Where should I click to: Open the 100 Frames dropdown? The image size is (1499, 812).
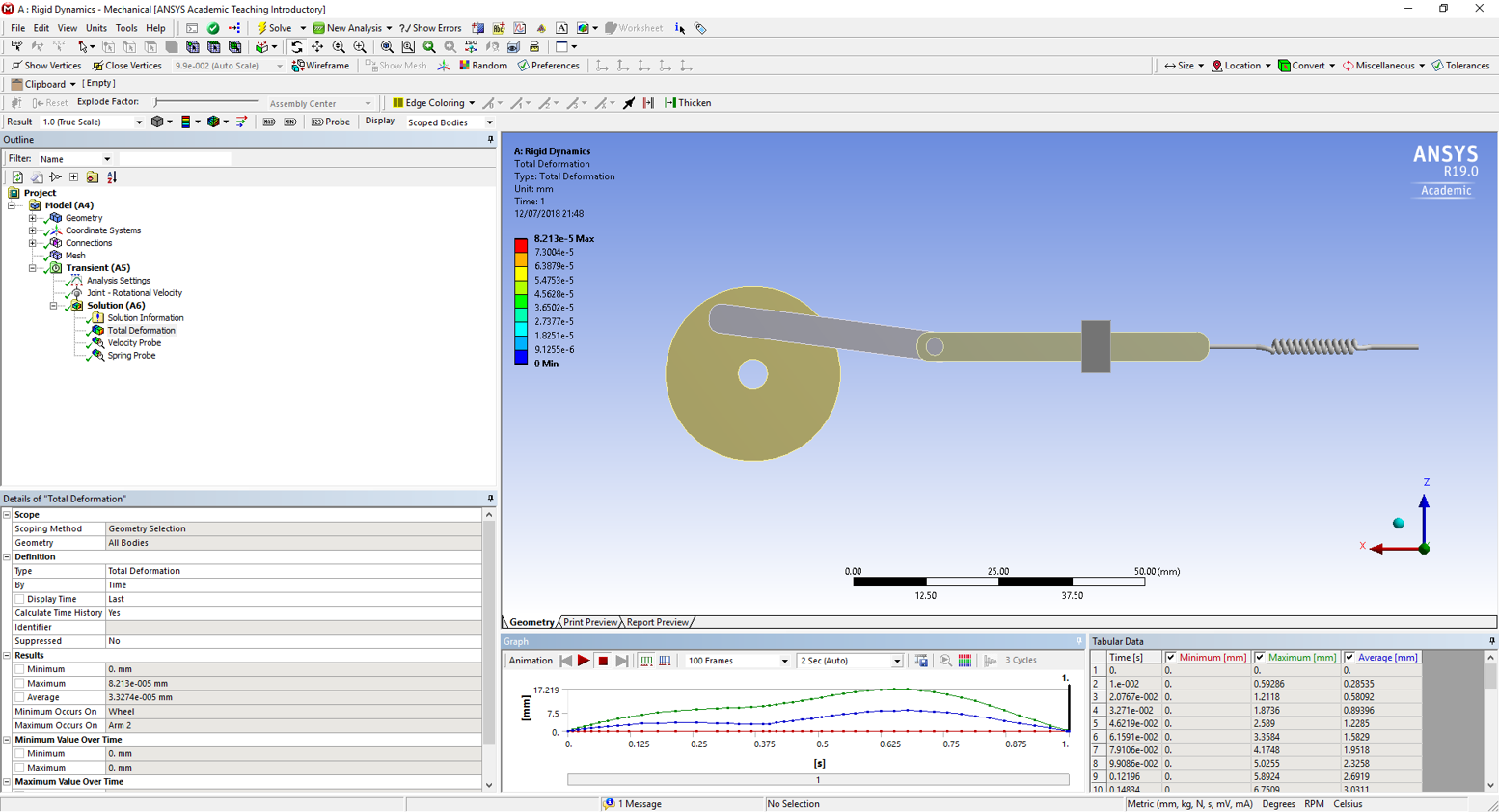click(x=737, y=661)
